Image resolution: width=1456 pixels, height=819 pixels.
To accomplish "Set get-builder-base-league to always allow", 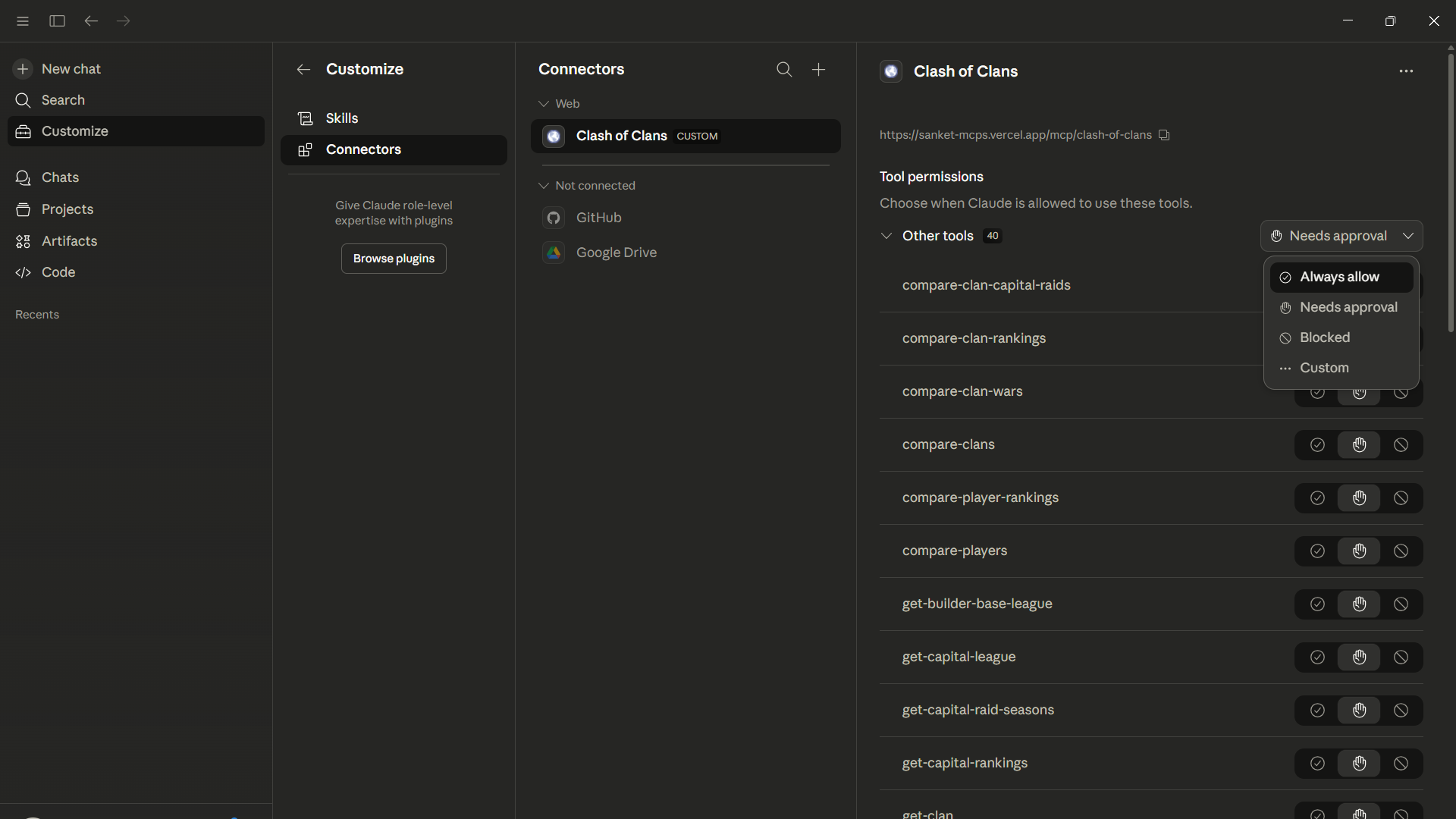I will point(1317,604).
